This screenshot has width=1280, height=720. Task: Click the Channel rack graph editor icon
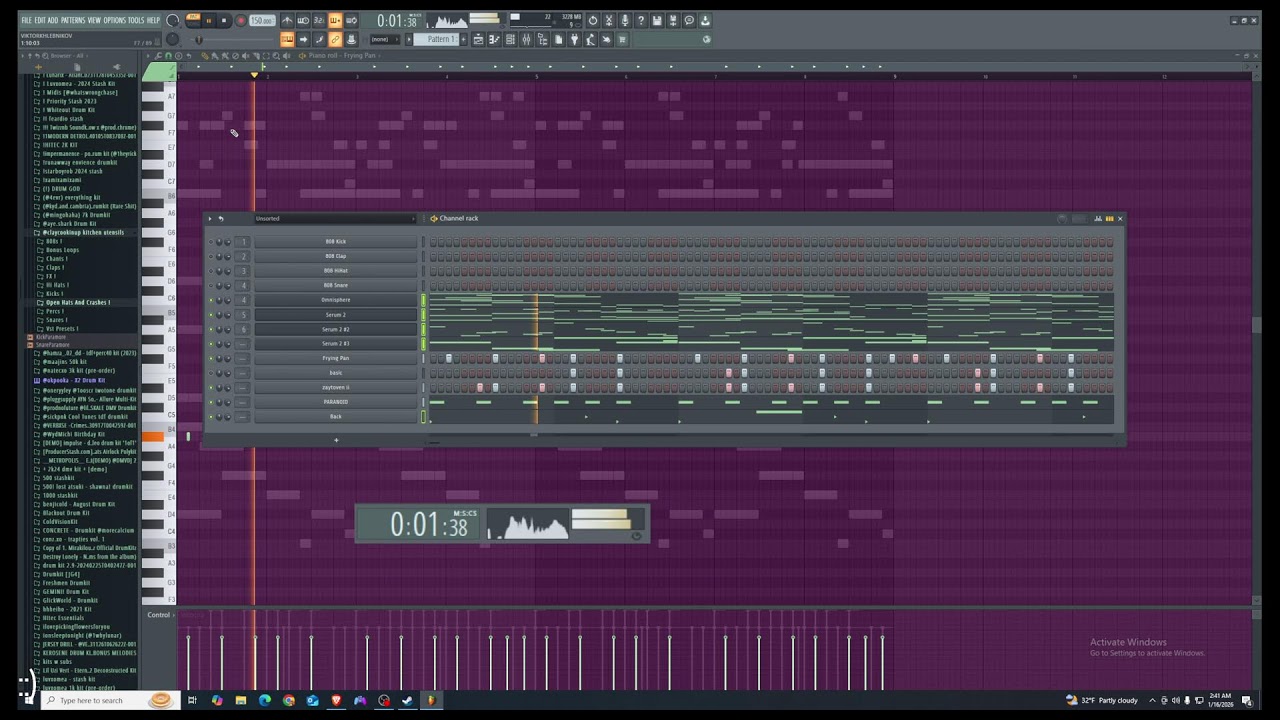(x=1097, y=218)
